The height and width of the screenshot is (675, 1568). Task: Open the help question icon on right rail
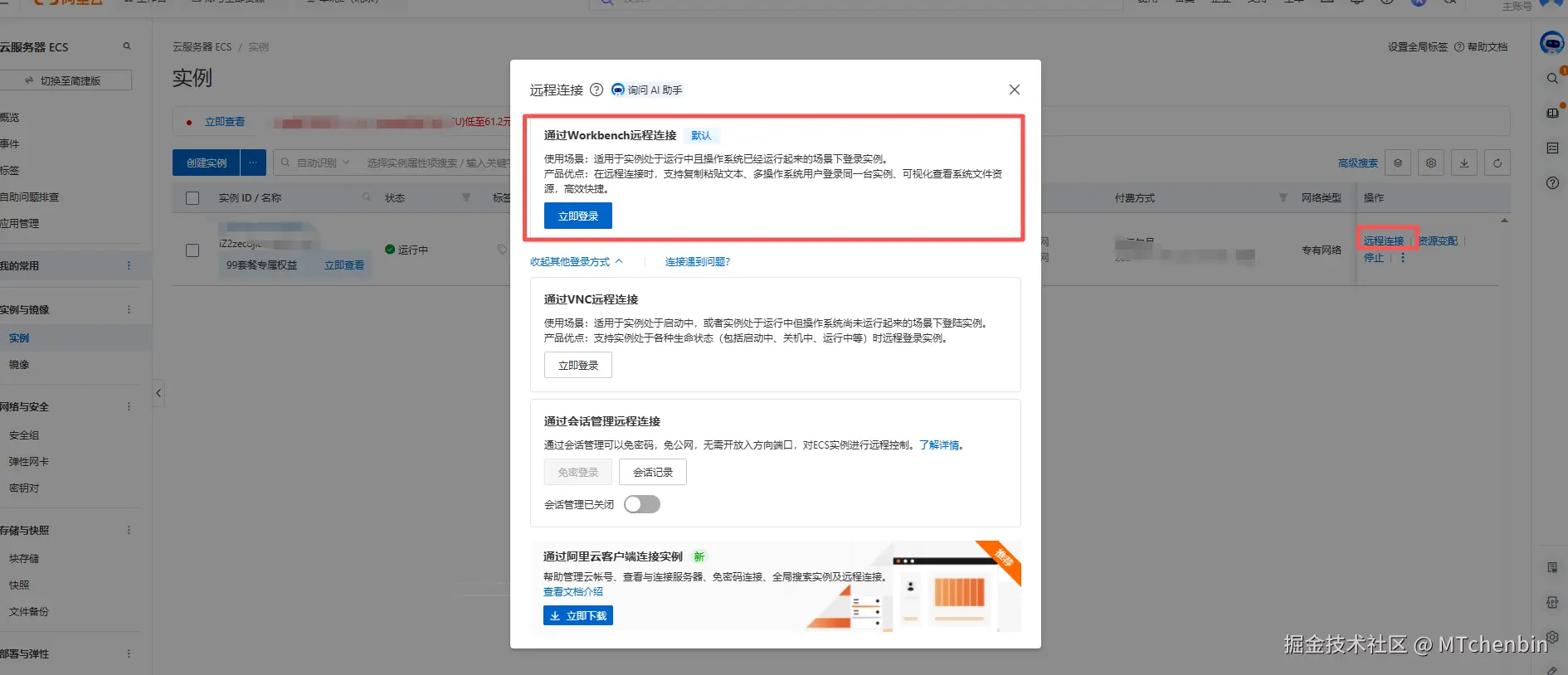pos(1552,182)
